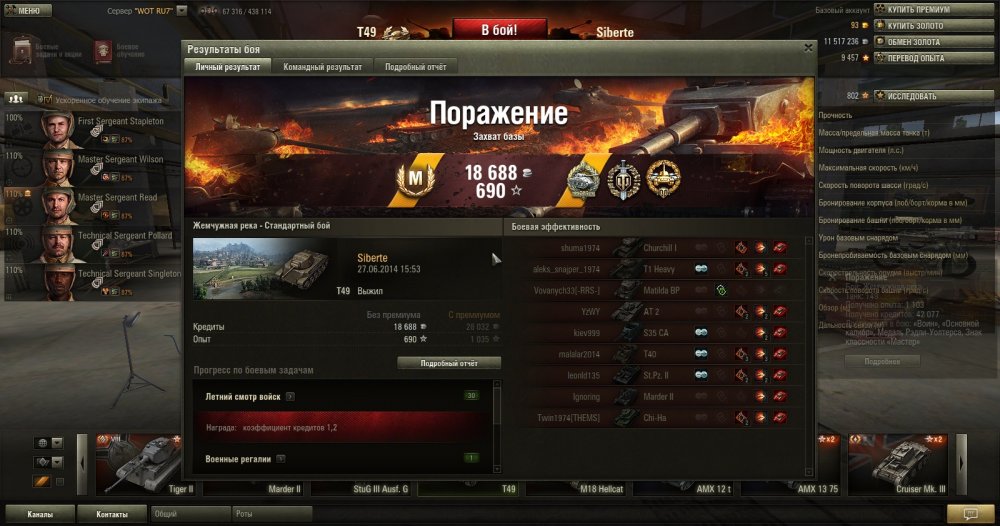Viewport: 1000px width, 526px height.
Task: Toggle the elite vehicle filter checkbox
Action: (x=60, y=482)
